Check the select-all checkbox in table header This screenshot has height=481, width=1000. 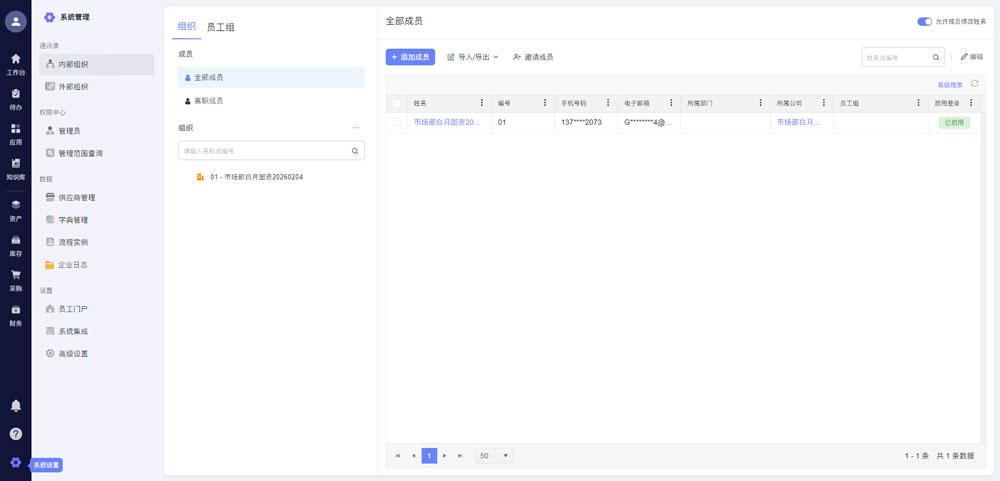point(397,103)
